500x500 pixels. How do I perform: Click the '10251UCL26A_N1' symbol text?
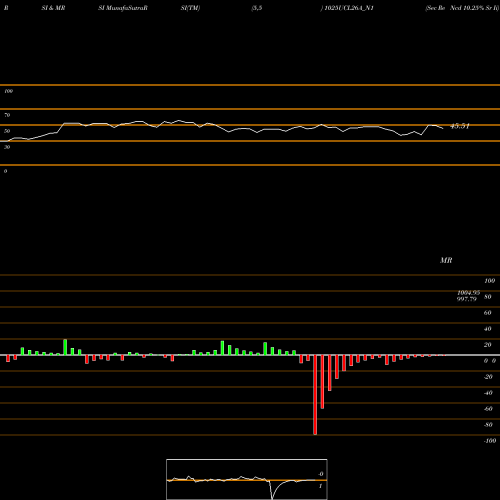pos(349,8)
